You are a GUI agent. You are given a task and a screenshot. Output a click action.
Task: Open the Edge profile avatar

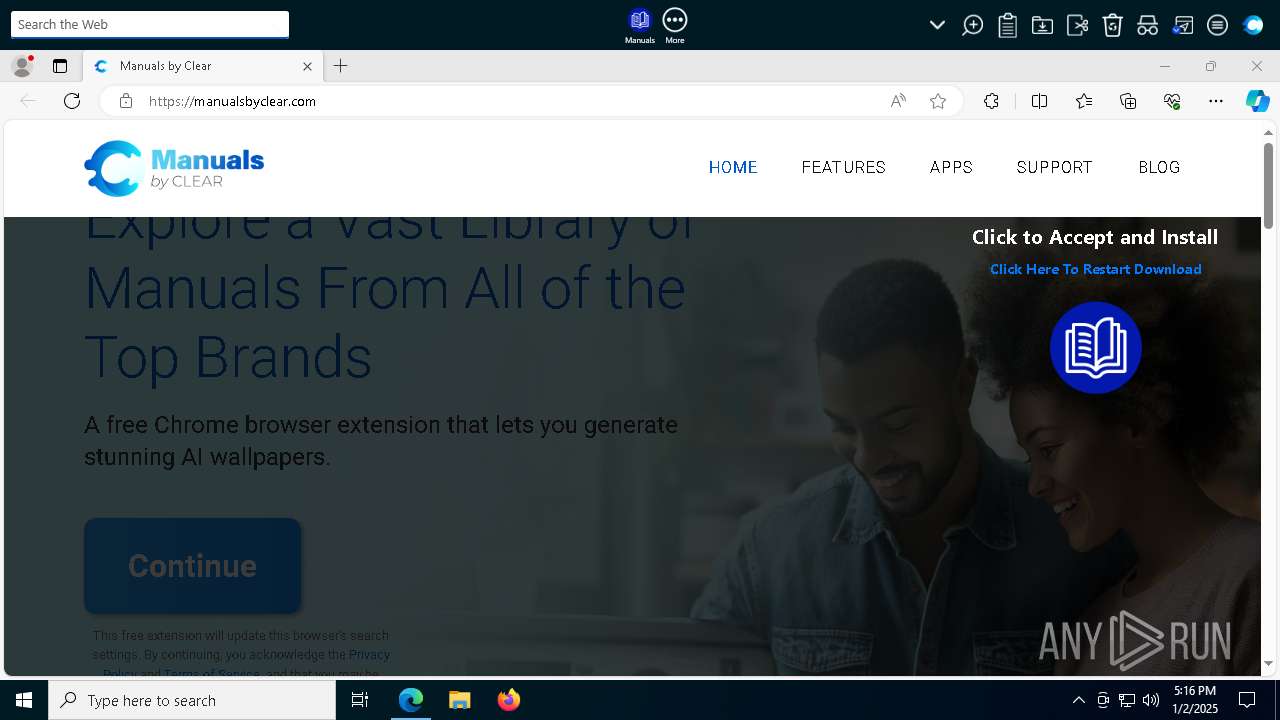[22, 66]
